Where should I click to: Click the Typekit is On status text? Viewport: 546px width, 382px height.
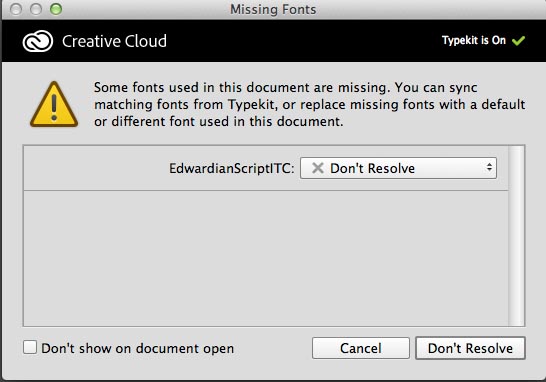[x=474, y=40]
